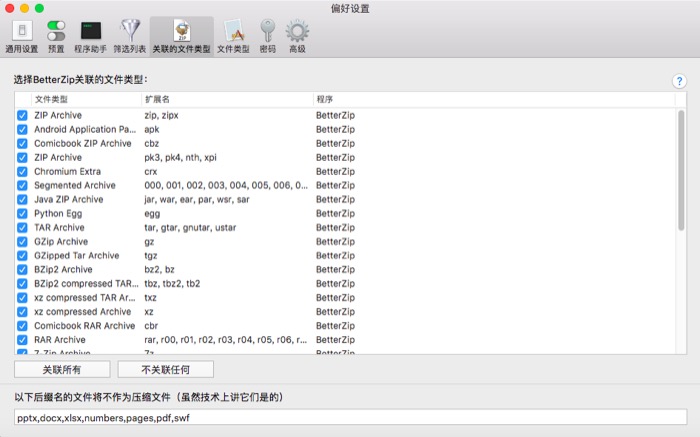Select the 'xz compressed Archive' row name

[x=83, y=312]
